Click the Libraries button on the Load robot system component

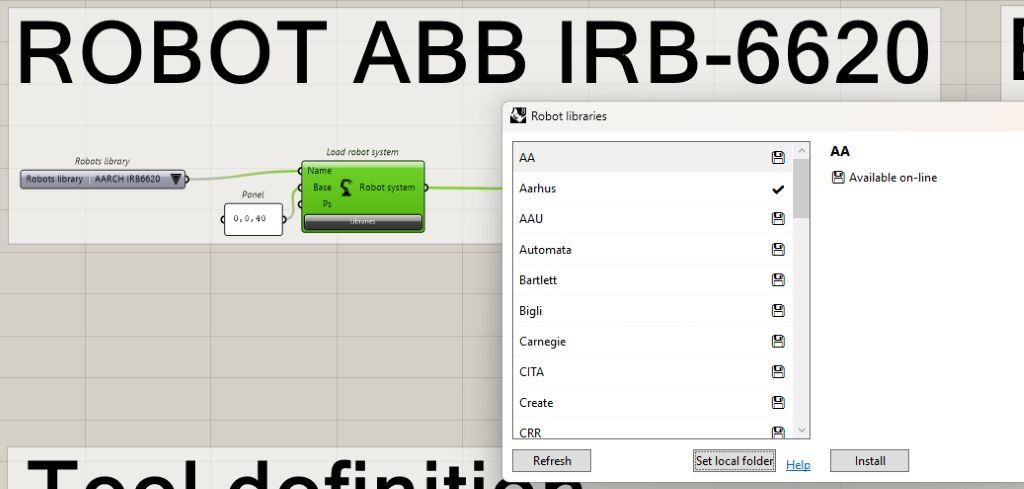pyautogui.click(x=362, y=222)
